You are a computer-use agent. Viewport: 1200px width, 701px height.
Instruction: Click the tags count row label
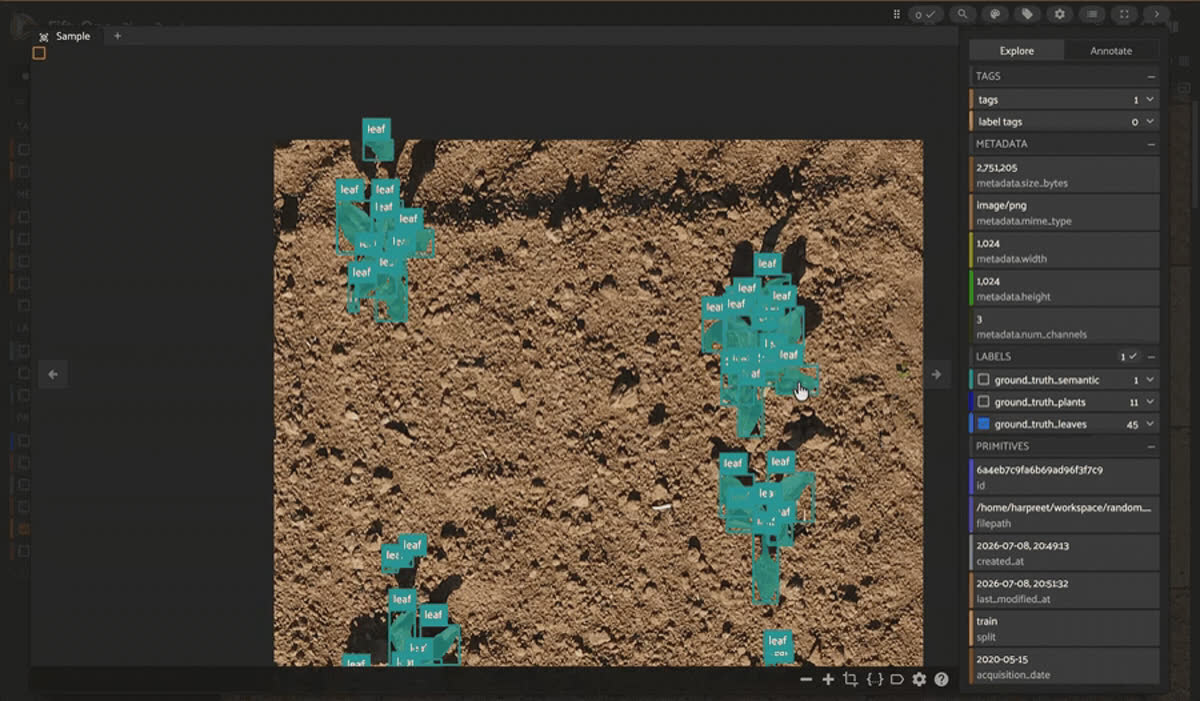click(x=988, y=100)
